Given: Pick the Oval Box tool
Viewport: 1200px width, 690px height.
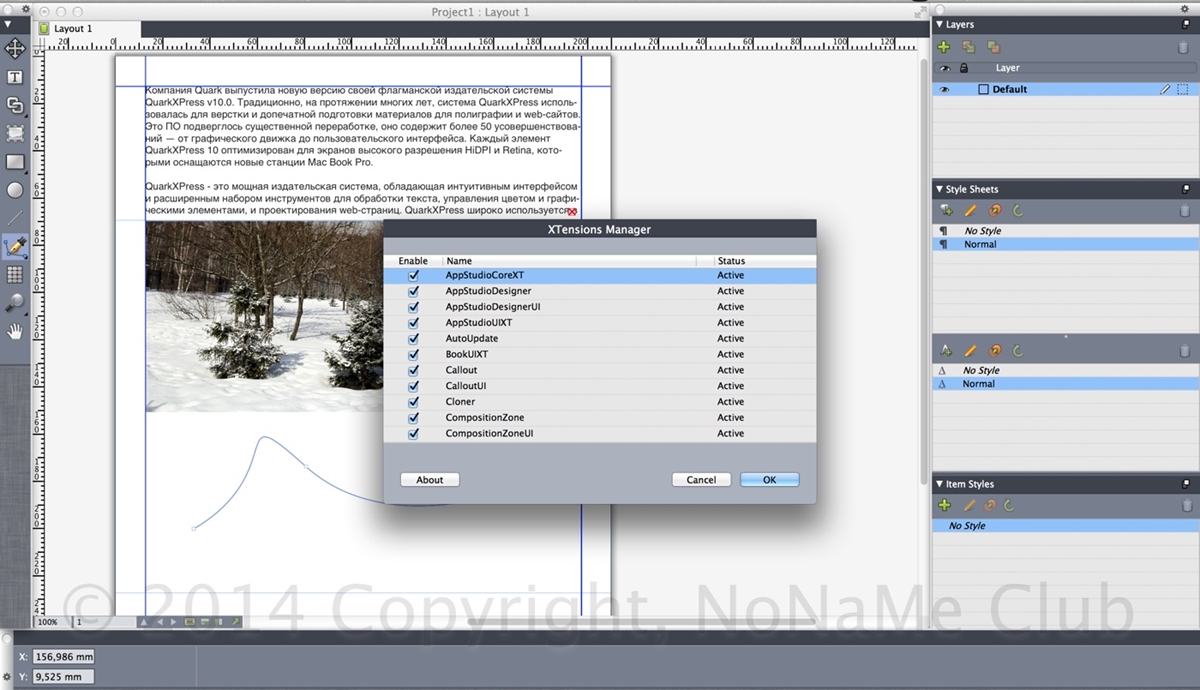Looking at the screenshot, I should tap(15, 190).
